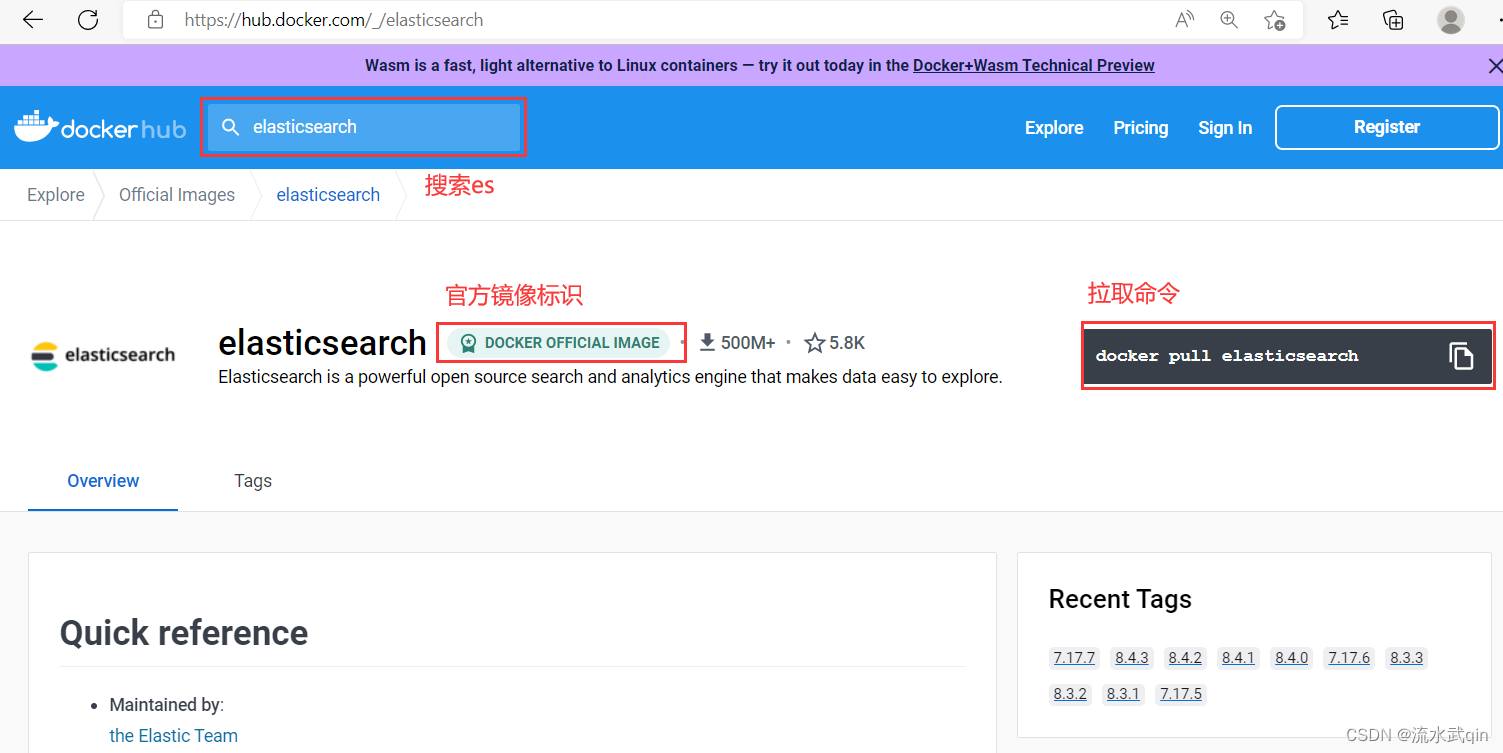Open the browser Collections icon
Image resolution: width=1503 pixels, height=753 pixels.
pos(1393,20)
